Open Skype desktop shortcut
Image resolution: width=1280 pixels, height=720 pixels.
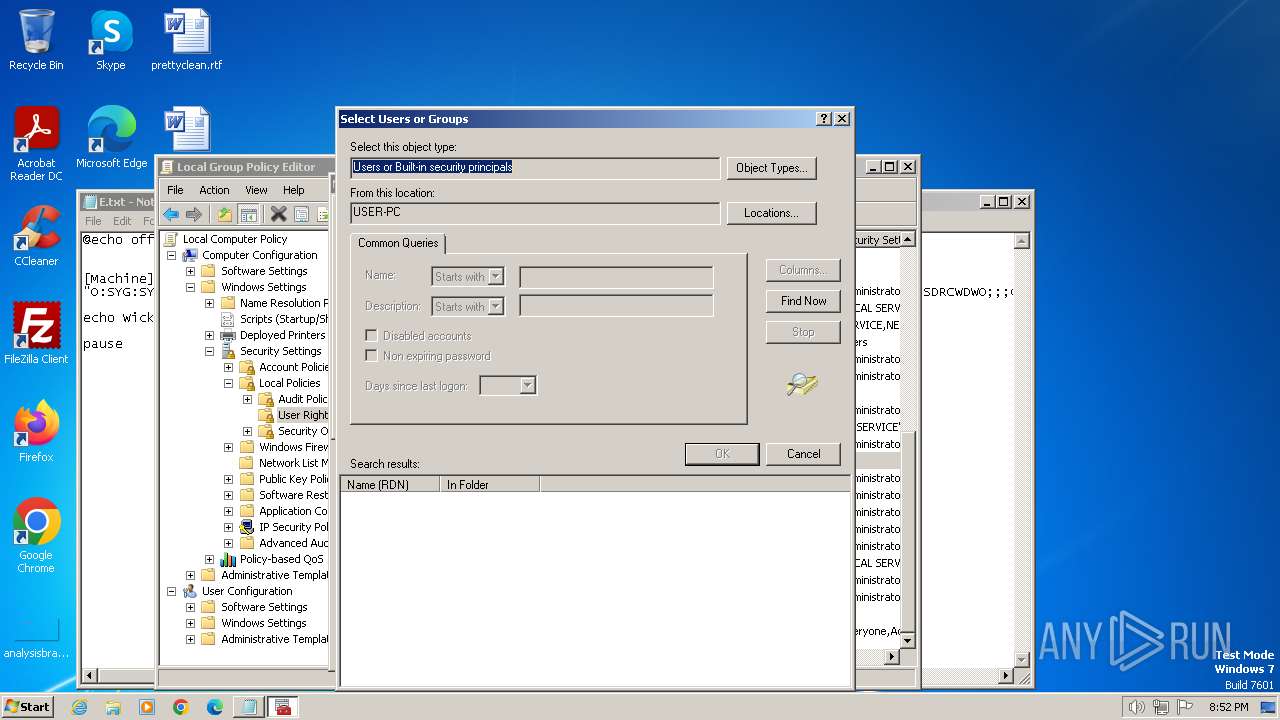(x=110, y=40)
